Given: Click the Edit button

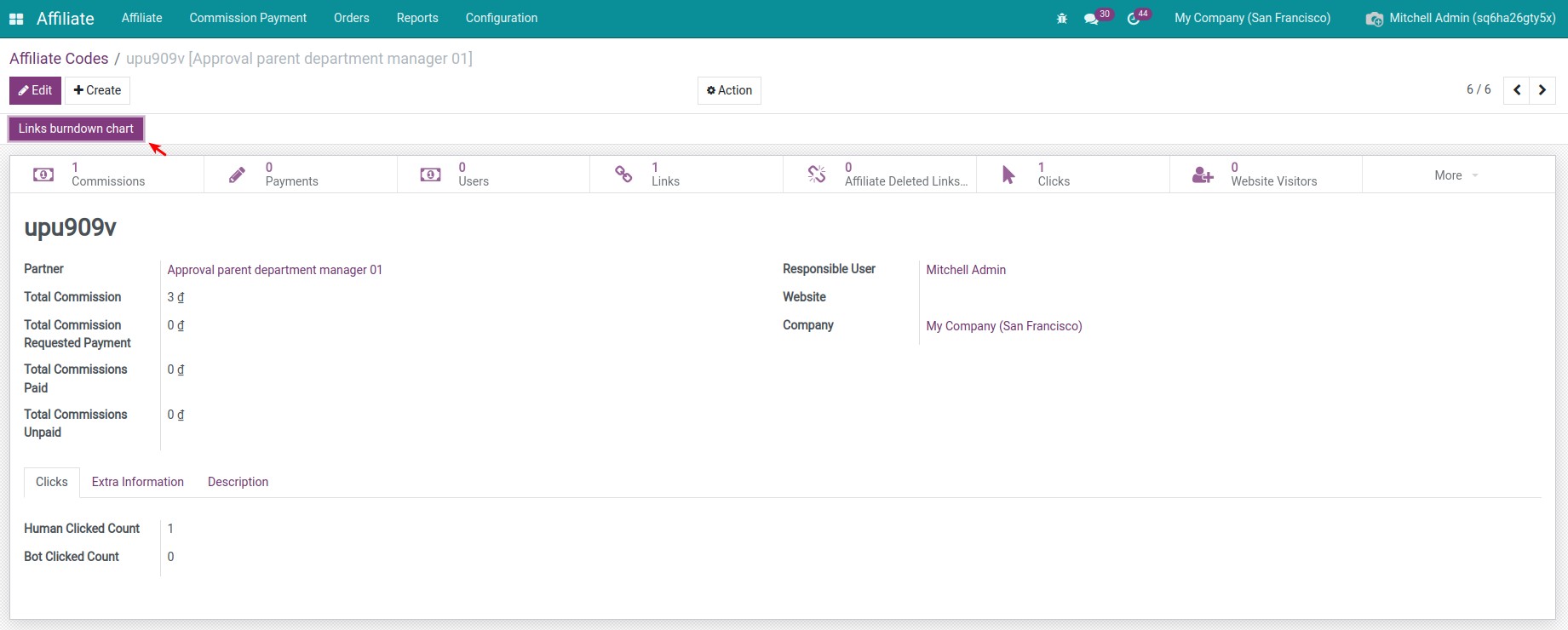Looking at the screenshot, I should click(35, 90).
